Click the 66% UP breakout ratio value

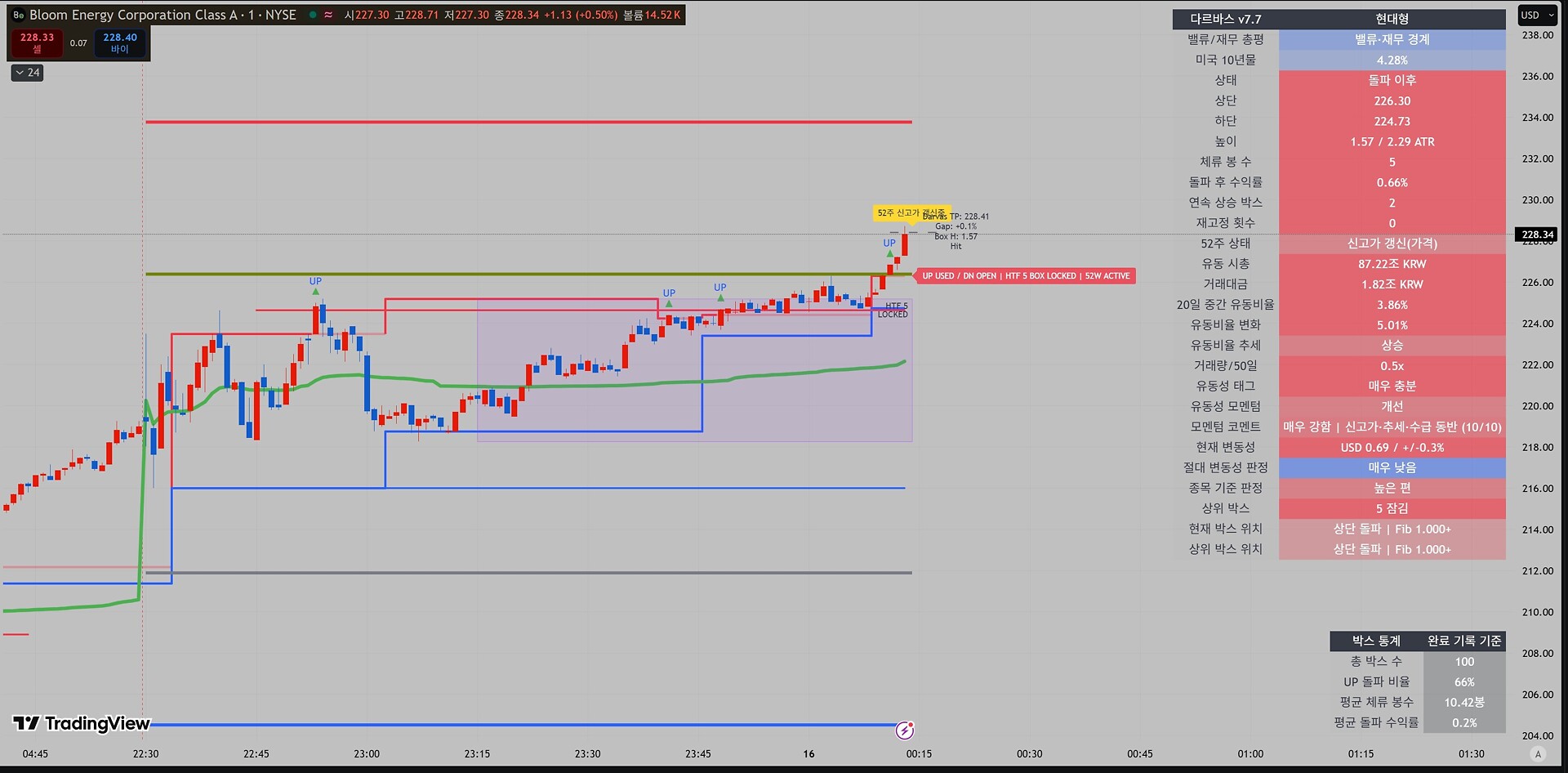1464,682
